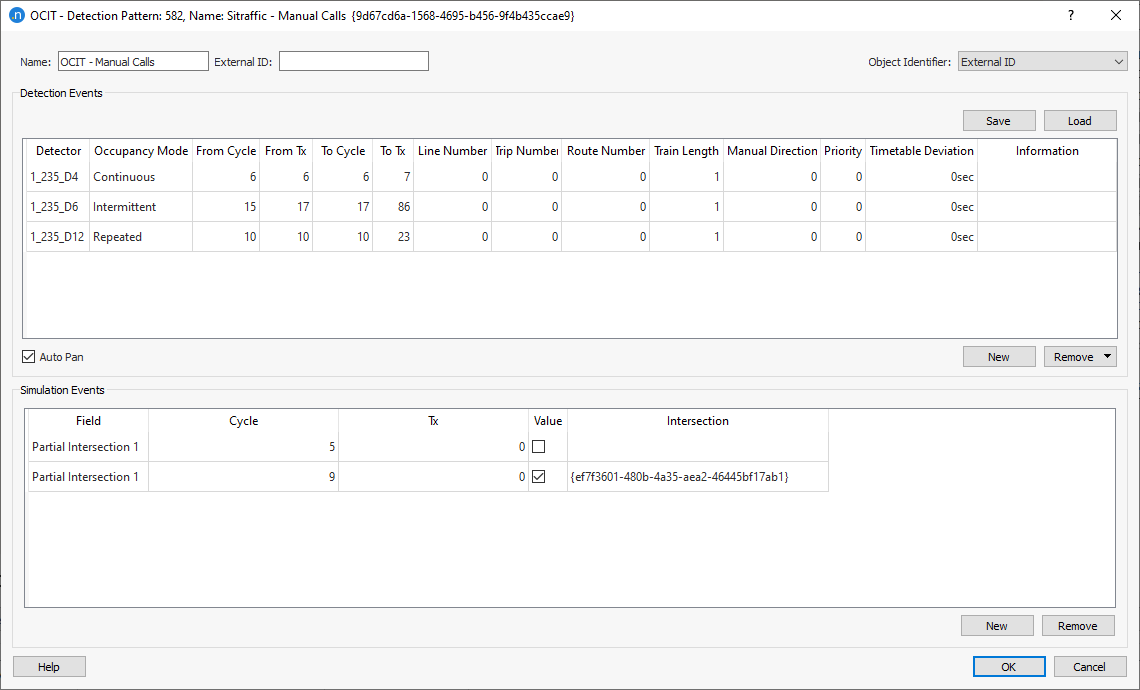Click the Occupancy Mode column header
The width and height of the screenshot is (1140, 690).
[x=140, y=151]
